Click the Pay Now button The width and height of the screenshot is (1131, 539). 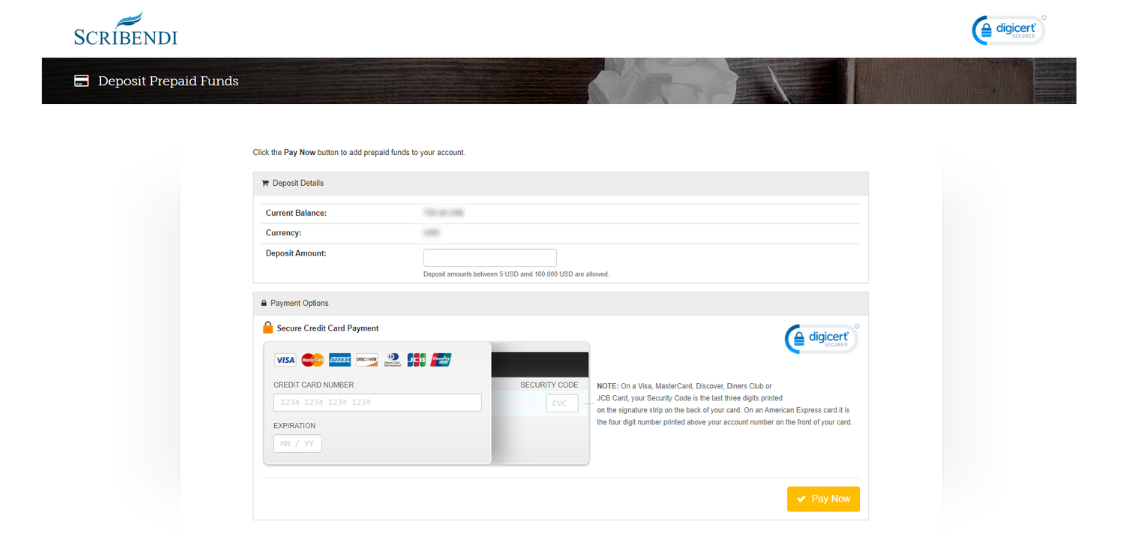823,499
